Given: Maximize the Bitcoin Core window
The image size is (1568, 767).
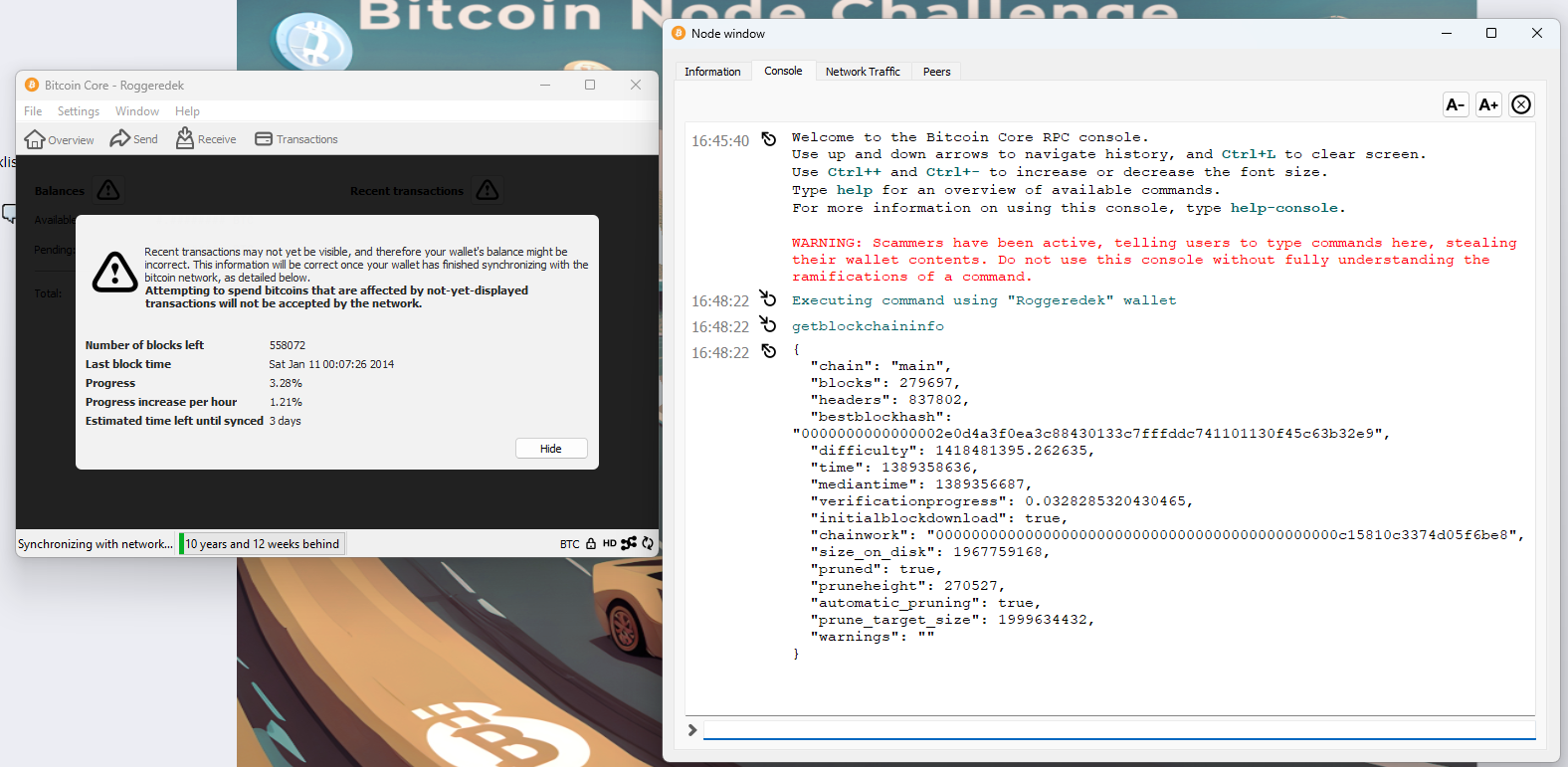Looking at the screenshot, I should [x=590, y=85].
